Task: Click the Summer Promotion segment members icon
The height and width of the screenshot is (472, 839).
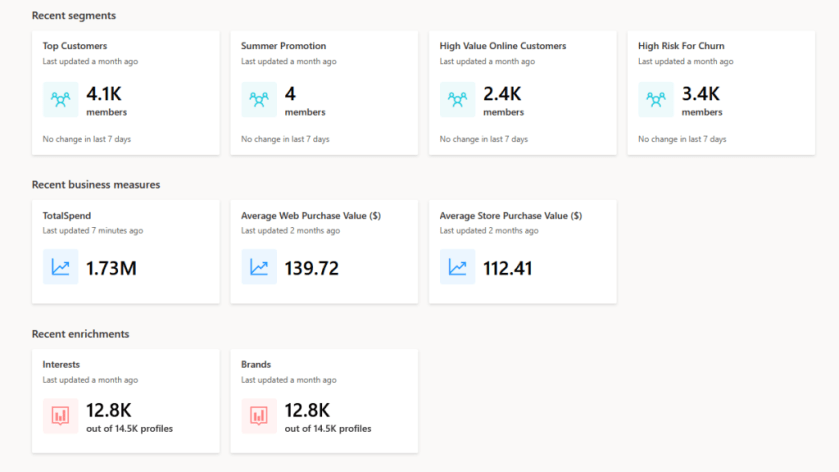Action: pyautogui.click(x=259, y=99)
